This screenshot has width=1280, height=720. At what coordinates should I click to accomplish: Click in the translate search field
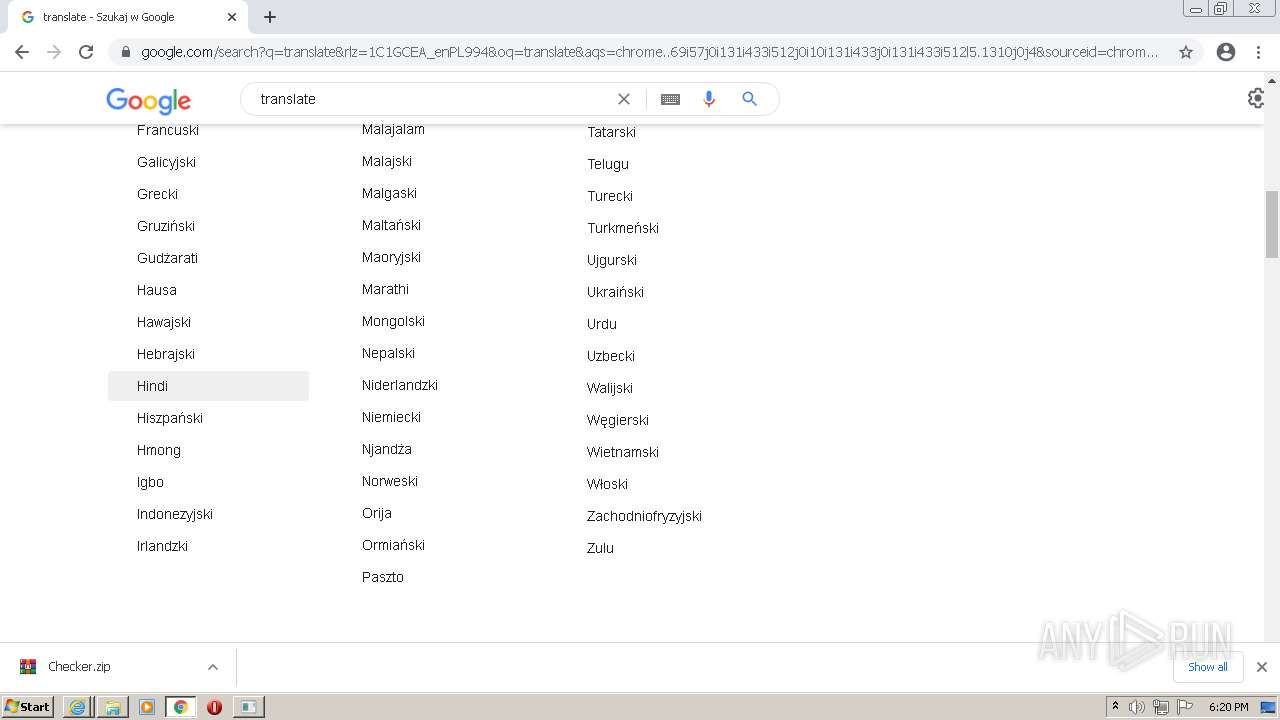430,99
